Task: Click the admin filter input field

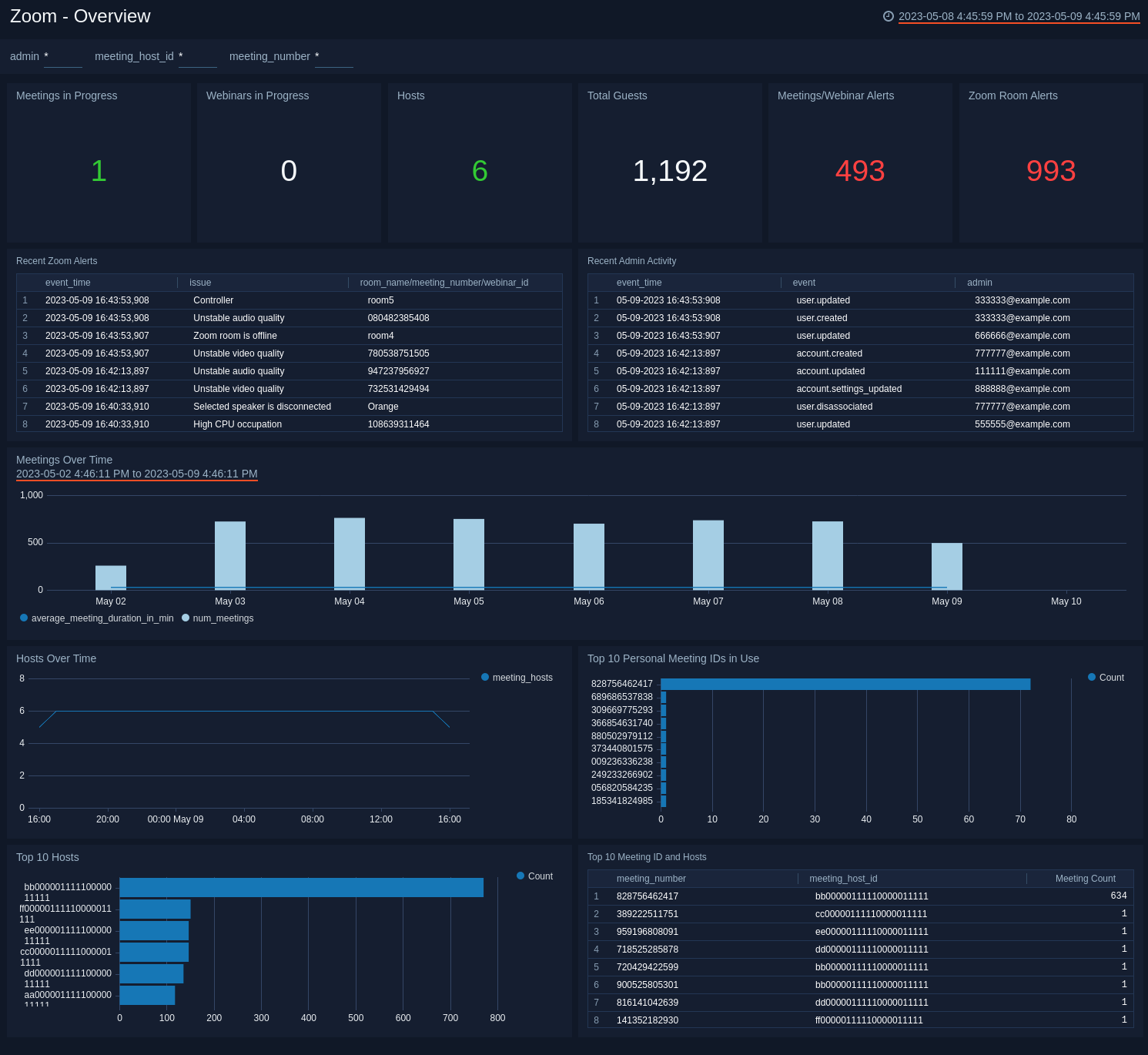Action: 63,56
